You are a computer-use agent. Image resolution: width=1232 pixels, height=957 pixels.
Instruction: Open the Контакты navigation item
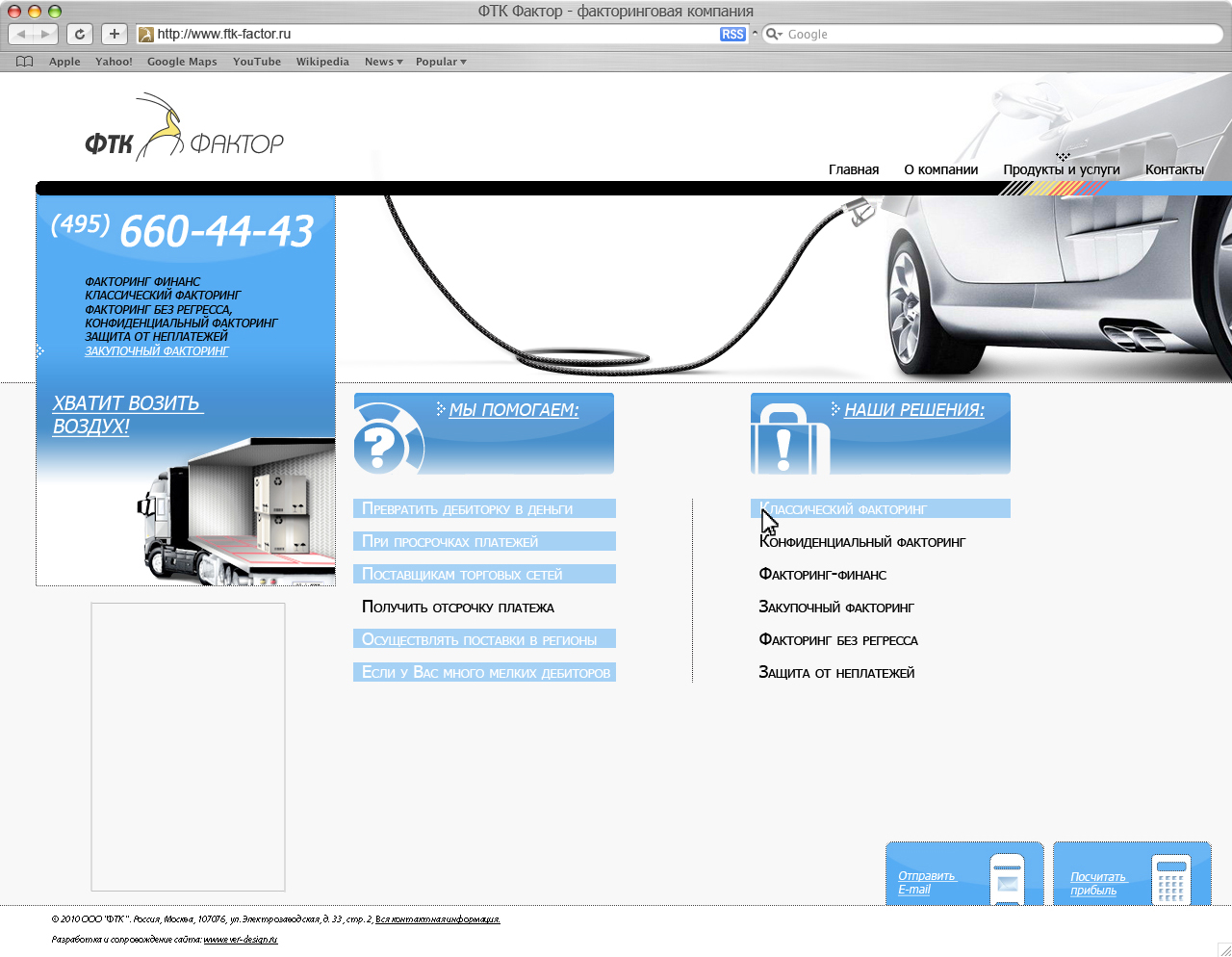coord(1174,169)
